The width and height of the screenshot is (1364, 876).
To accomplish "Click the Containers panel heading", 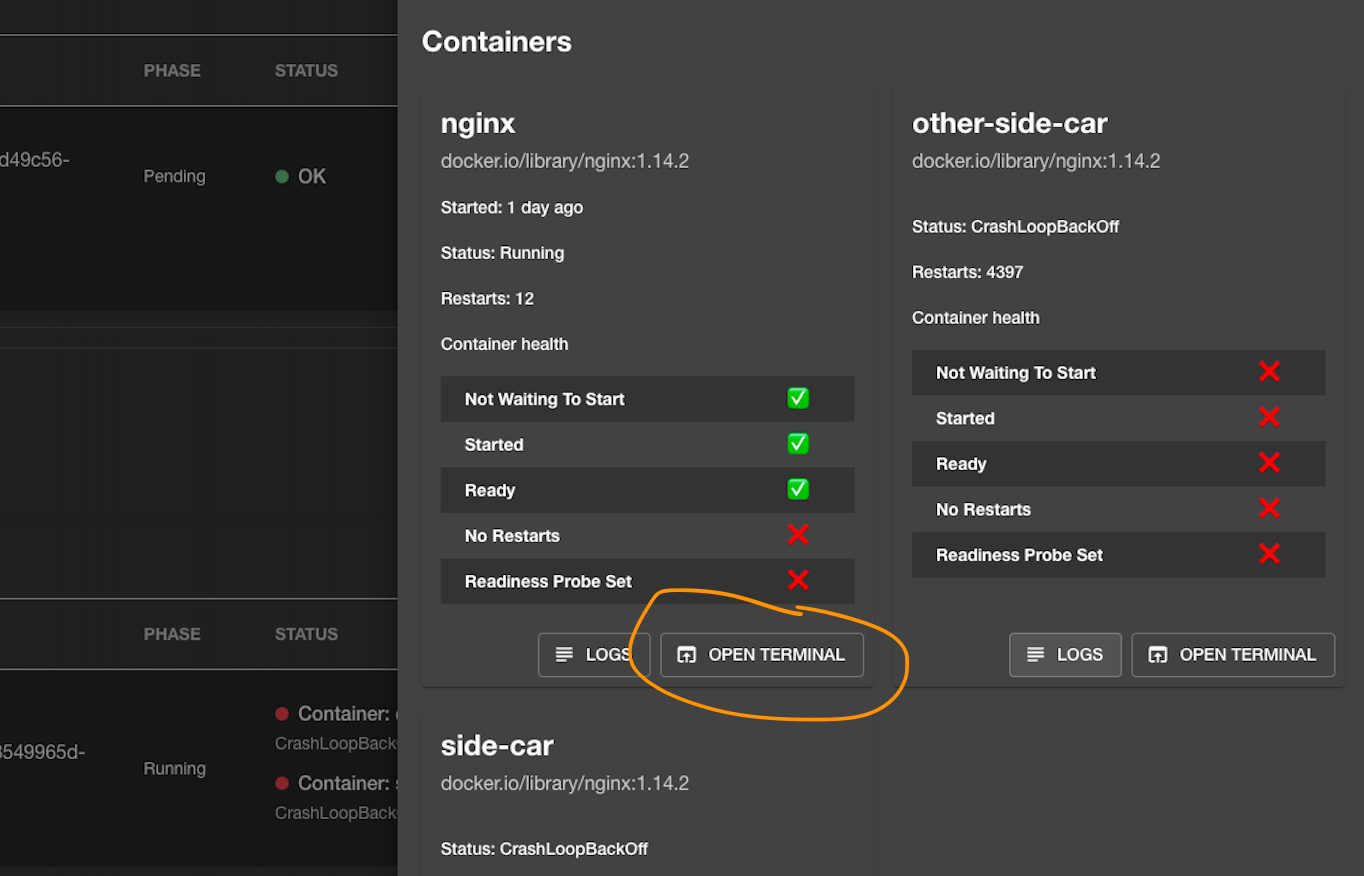I will pos(497,42).
